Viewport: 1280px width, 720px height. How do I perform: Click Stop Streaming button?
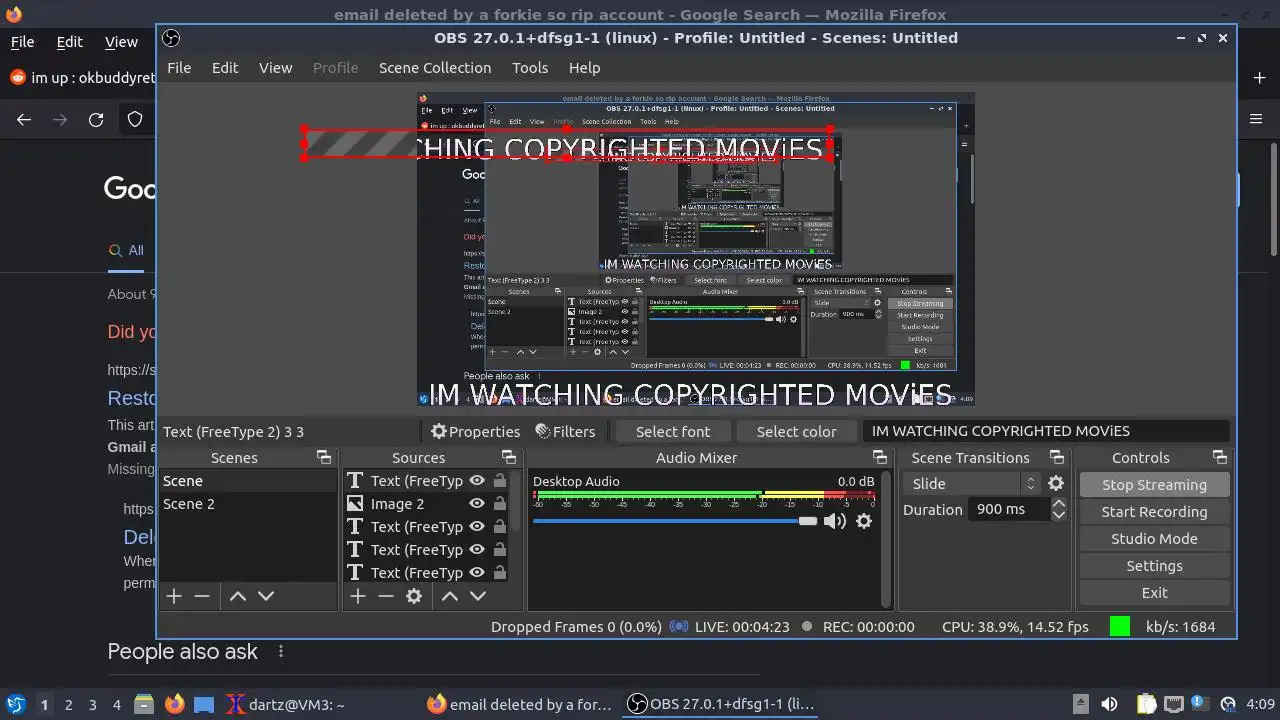[x=1154, y=485]
